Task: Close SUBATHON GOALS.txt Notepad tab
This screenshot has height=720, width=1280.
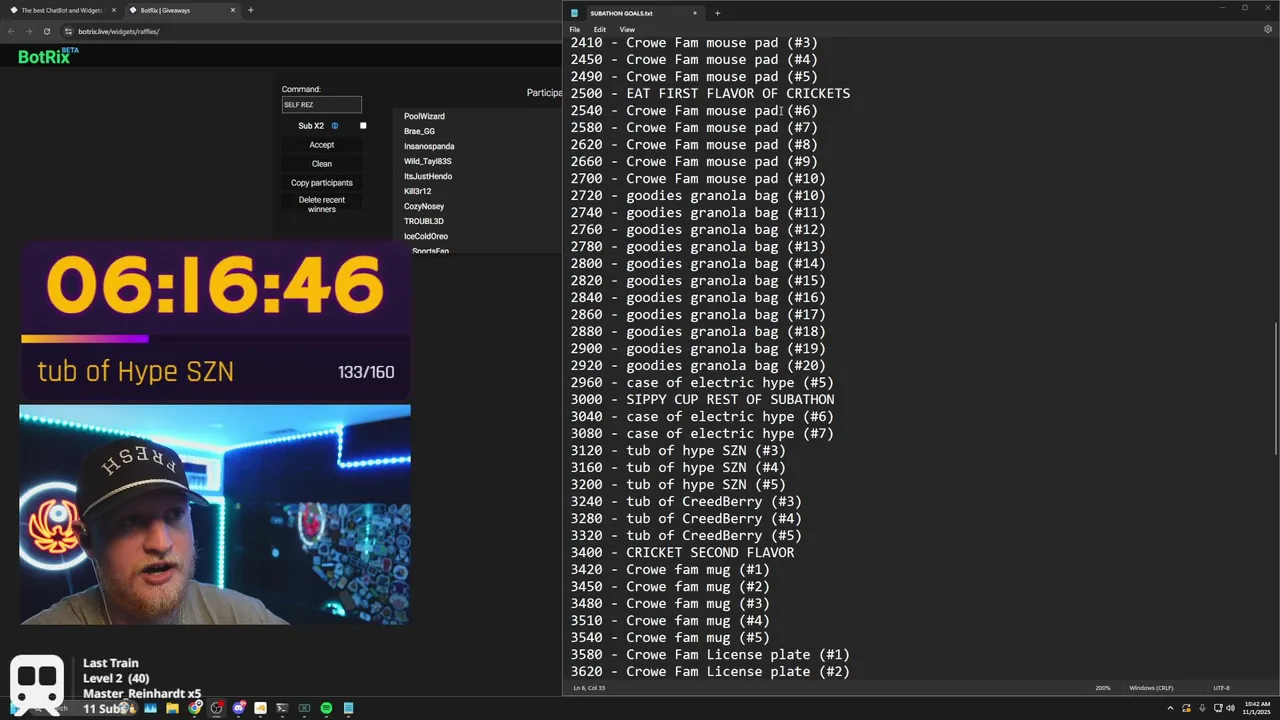Action: pos(694,13)
